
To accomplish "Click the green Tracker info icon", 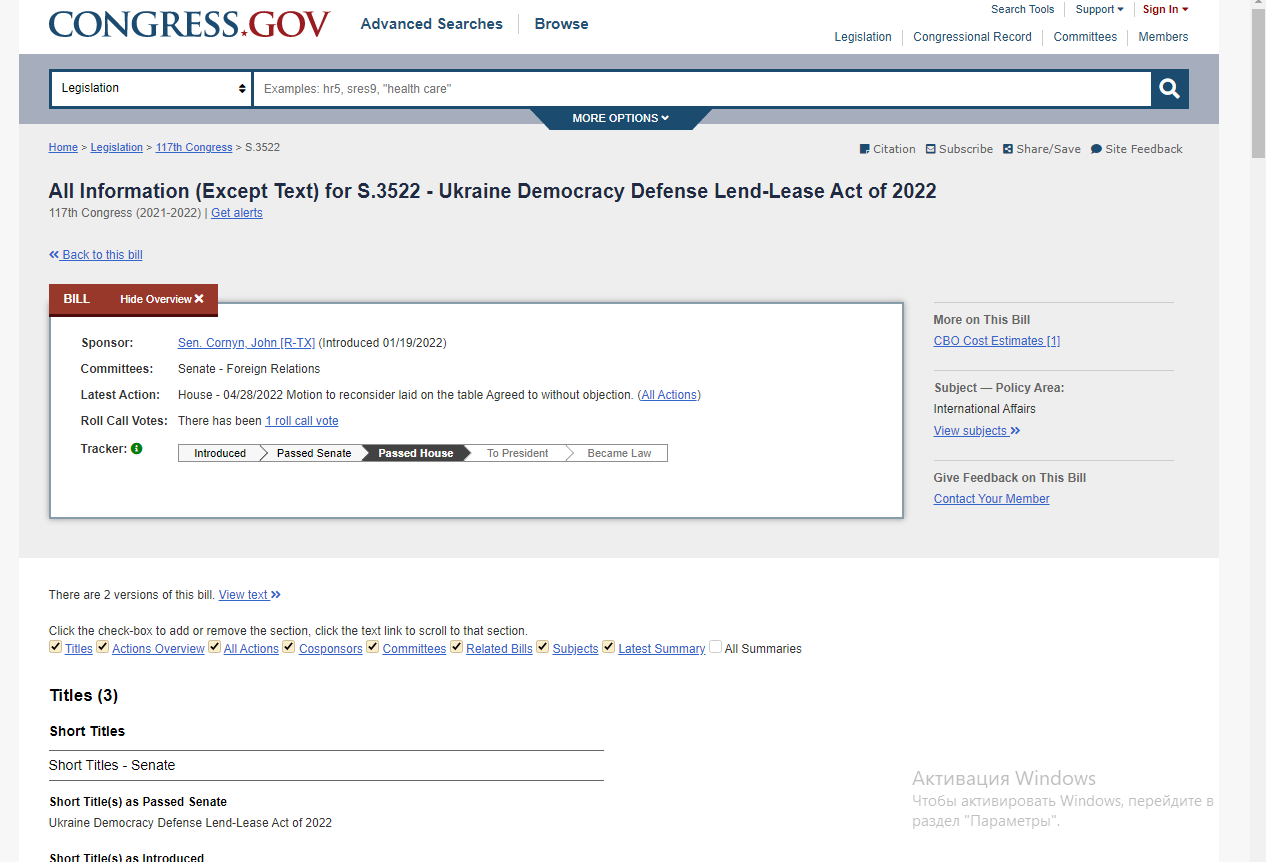I will 137,449.
